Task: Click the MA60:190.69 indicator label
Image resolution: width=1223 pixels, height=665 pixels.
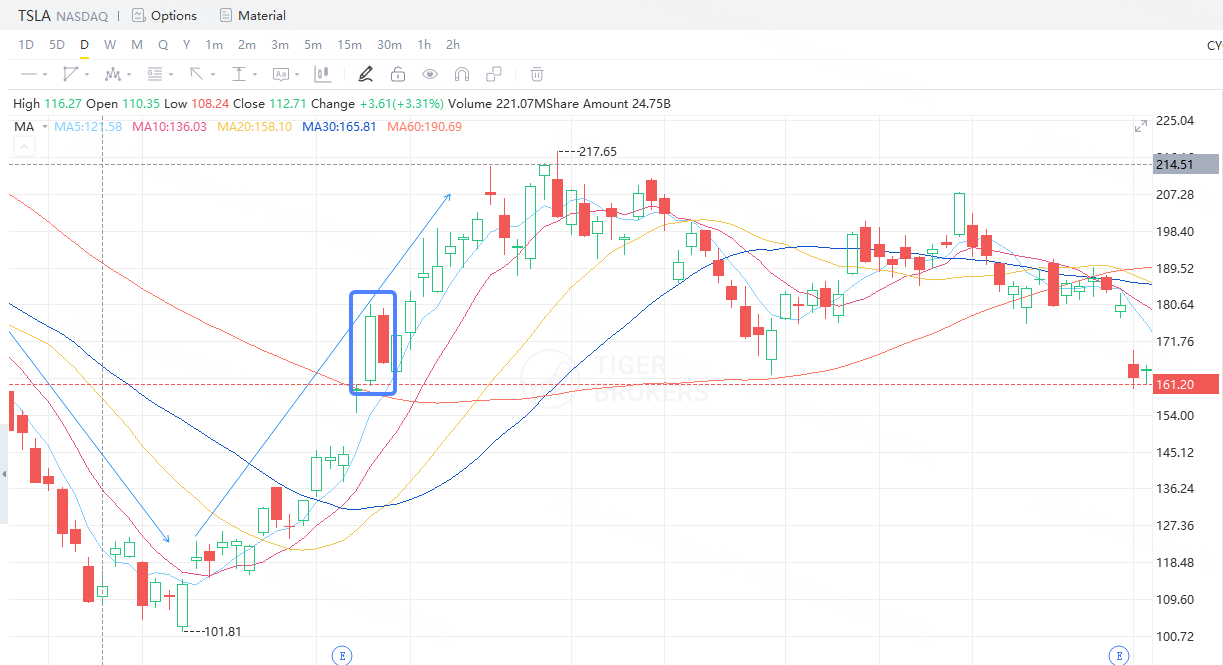Action: [425, 127]
